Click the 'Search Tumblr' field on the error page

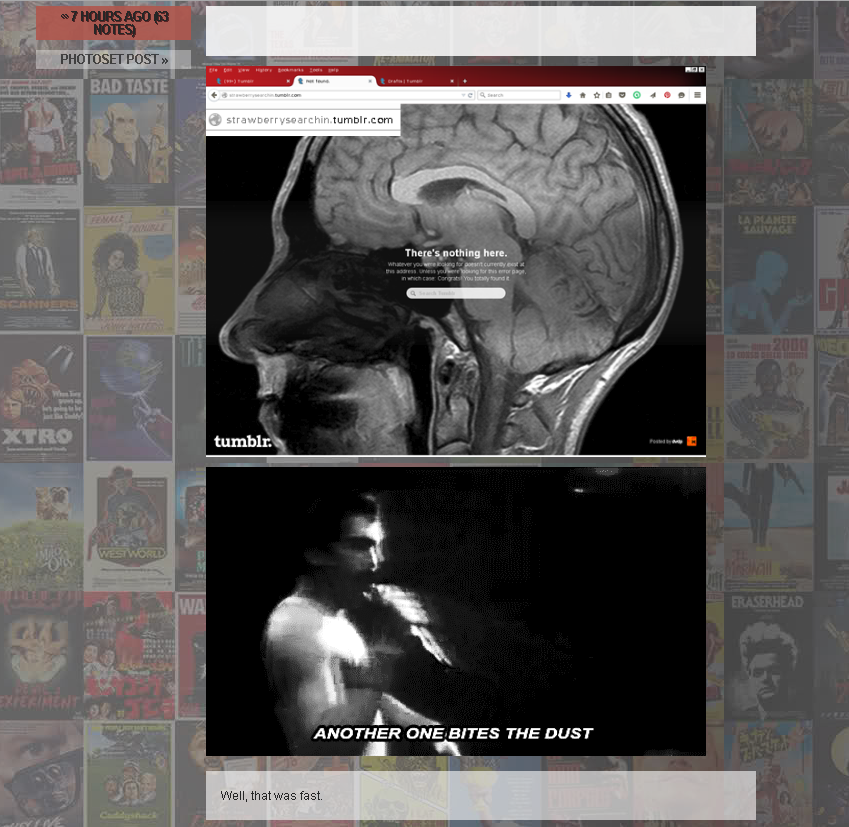click(x=456, y=293)
